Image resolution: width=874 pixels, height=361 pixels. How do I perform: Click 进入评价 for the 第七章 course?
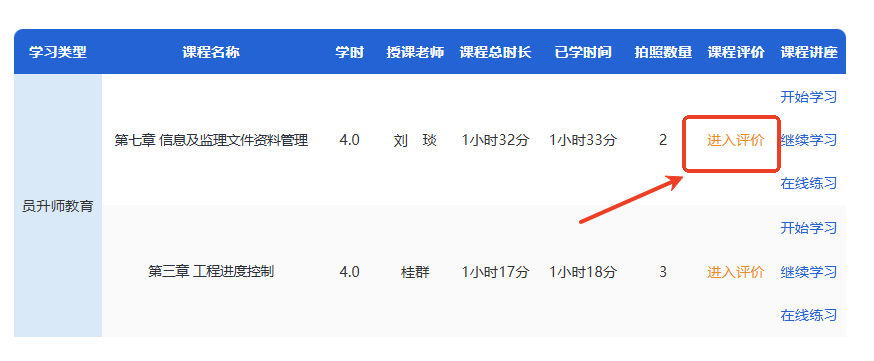[735, 140]
